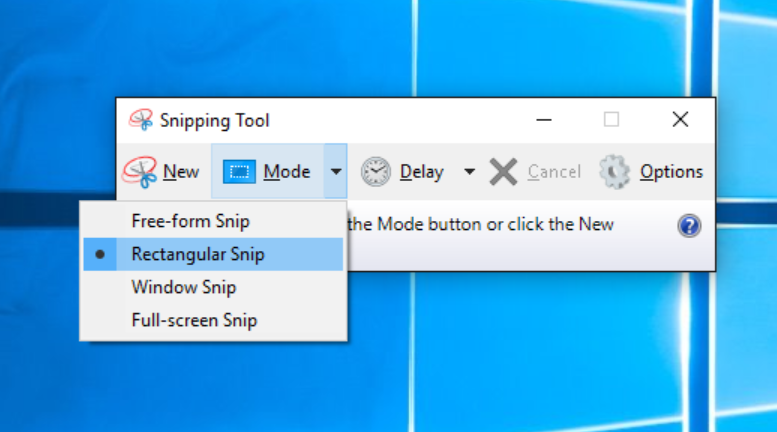Viewport: 777px width, 432px height.
Task: Click the Delay clock icon
Action: pos(376,172)
